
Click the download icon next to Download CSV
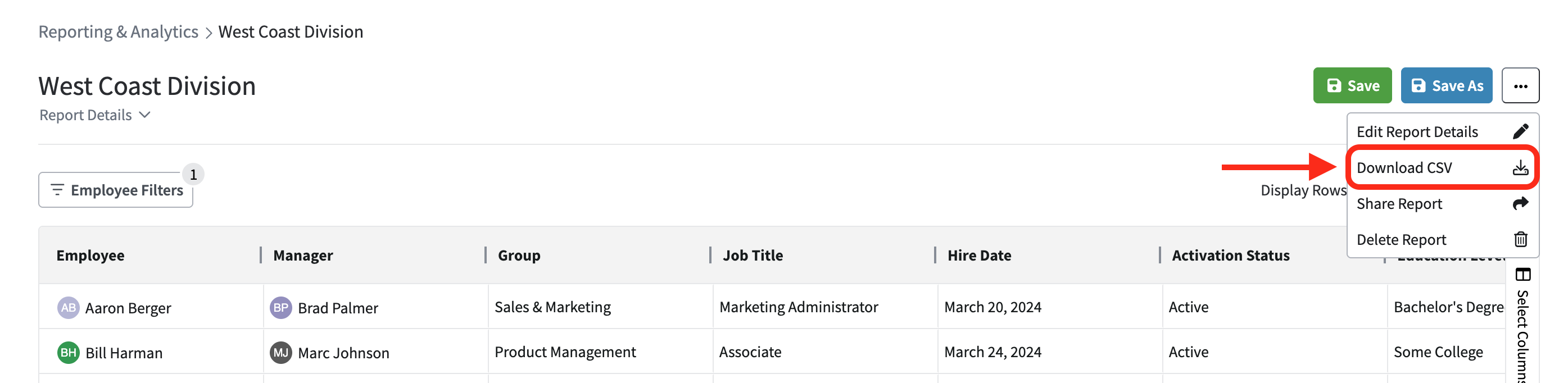[x=1520, y=168]
